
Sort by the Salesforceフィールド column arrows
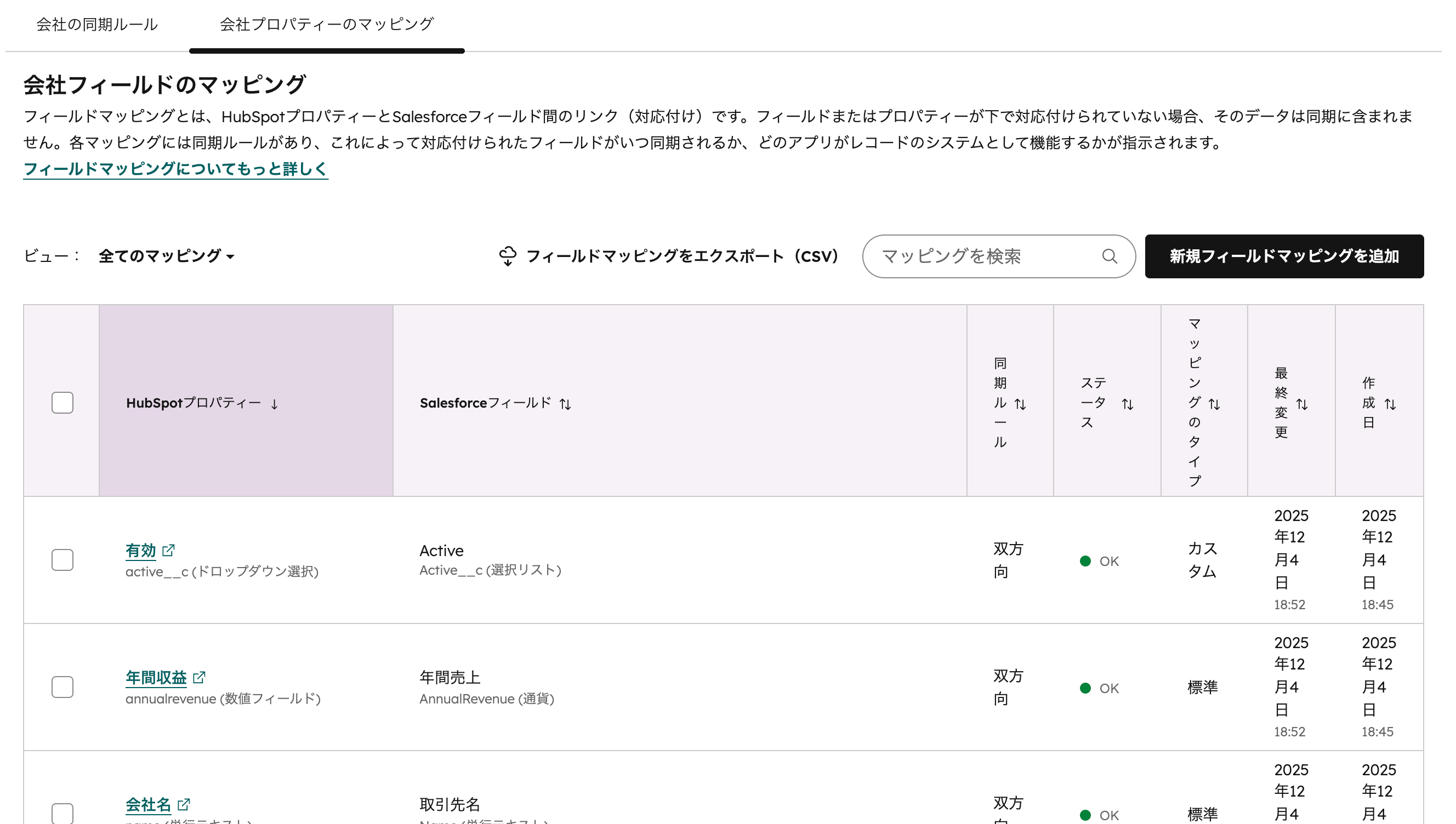565,404
